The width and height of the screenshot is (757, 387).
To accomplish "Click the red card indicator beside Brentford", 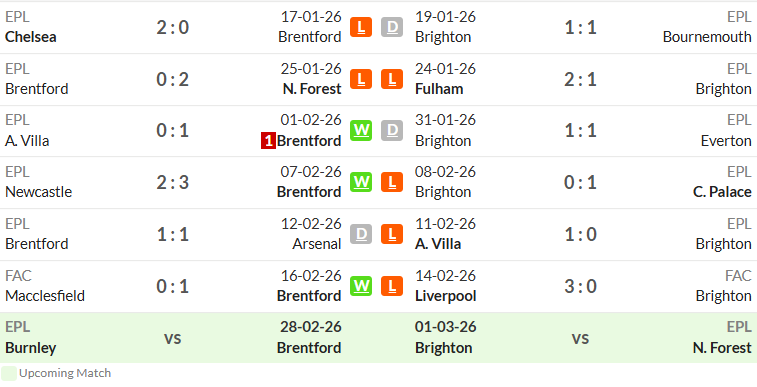I will pos(268,141).
